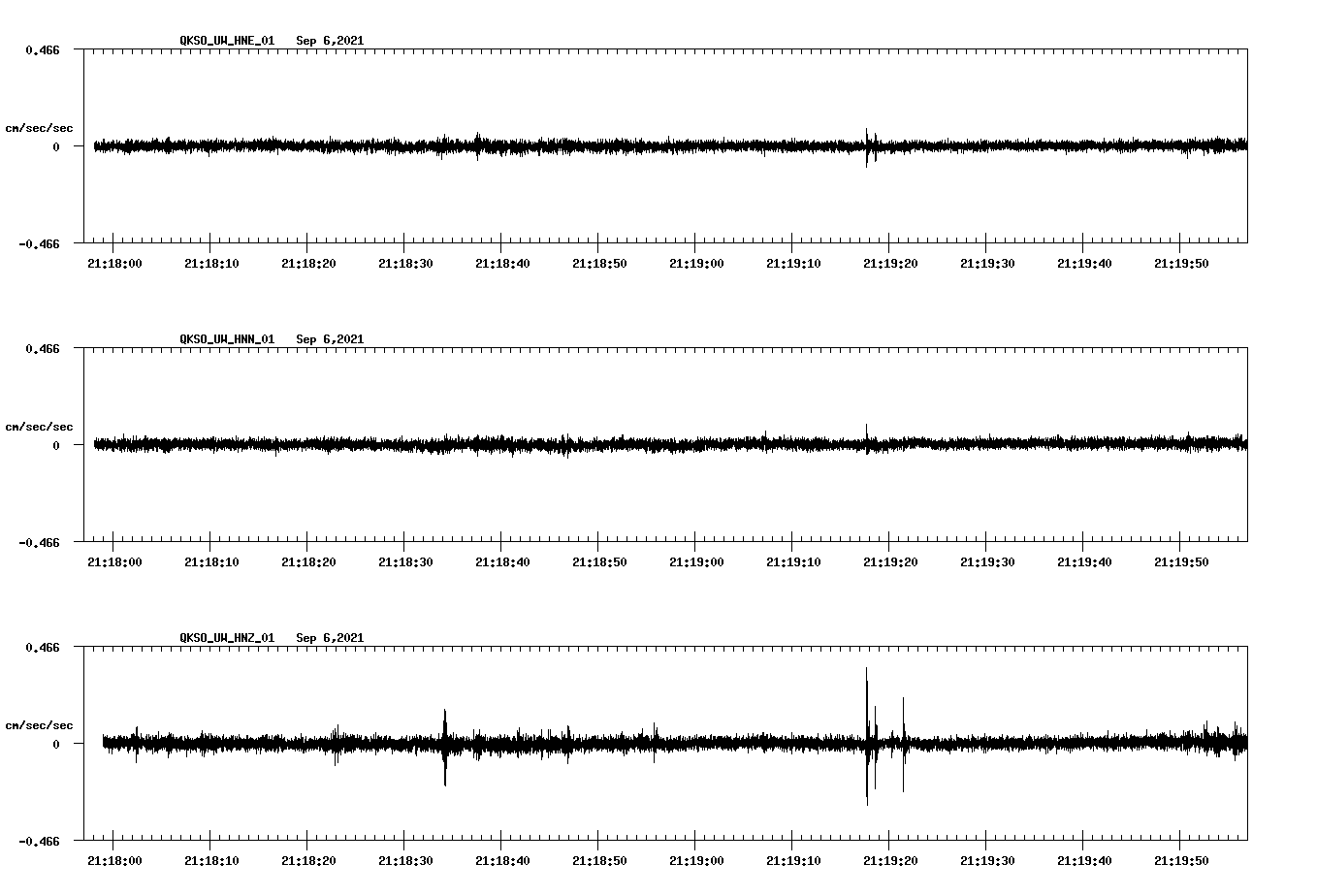This screenshot has height=896, width=1317.
Task: Click 21:18:00 time label under HNN plot
Action: [x=114, y=562]
